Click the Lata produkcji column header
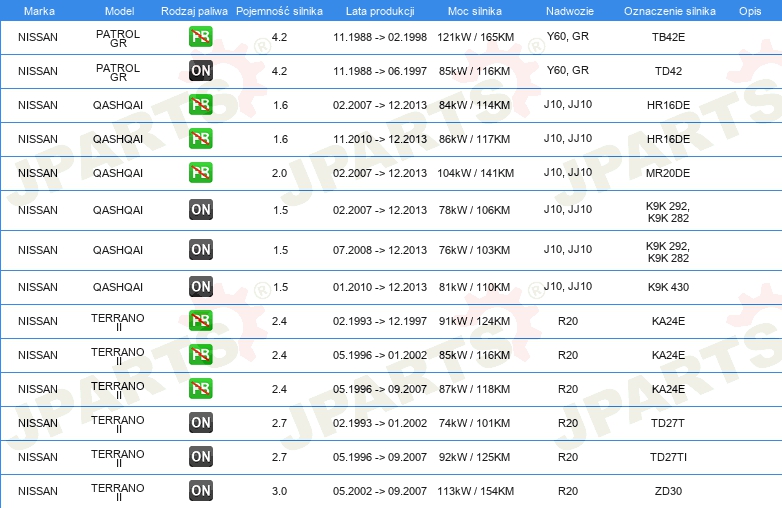This screenshot has width=782, height=508. point(380,11)
